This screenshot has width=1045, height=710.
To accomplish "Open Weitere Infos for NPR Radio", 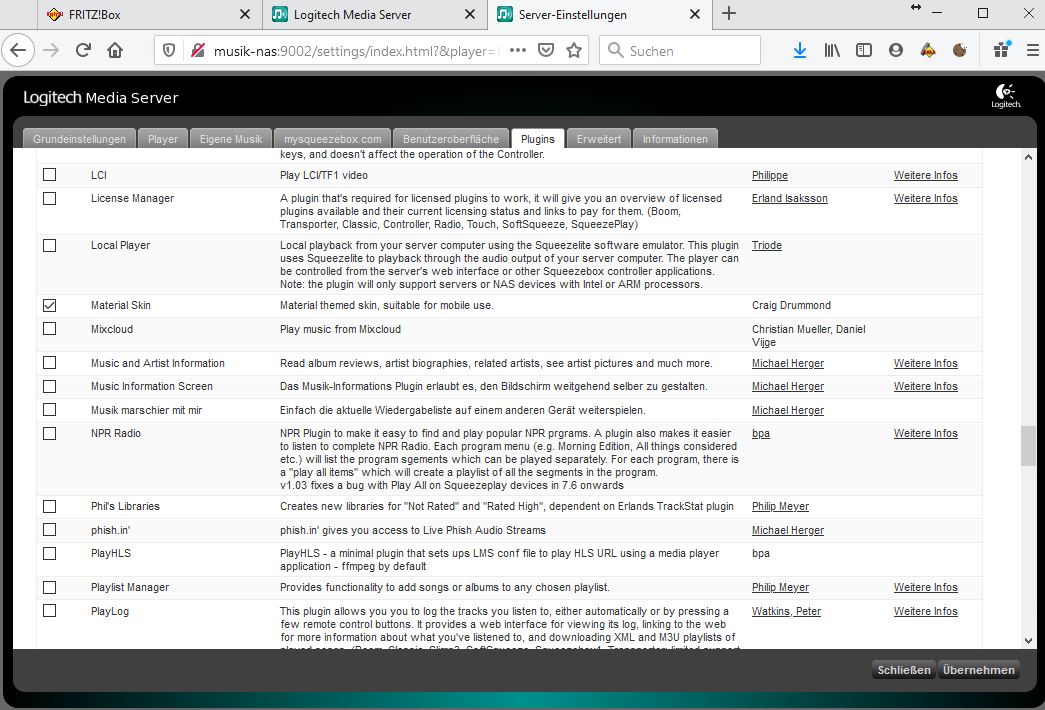I will point(925,433).
